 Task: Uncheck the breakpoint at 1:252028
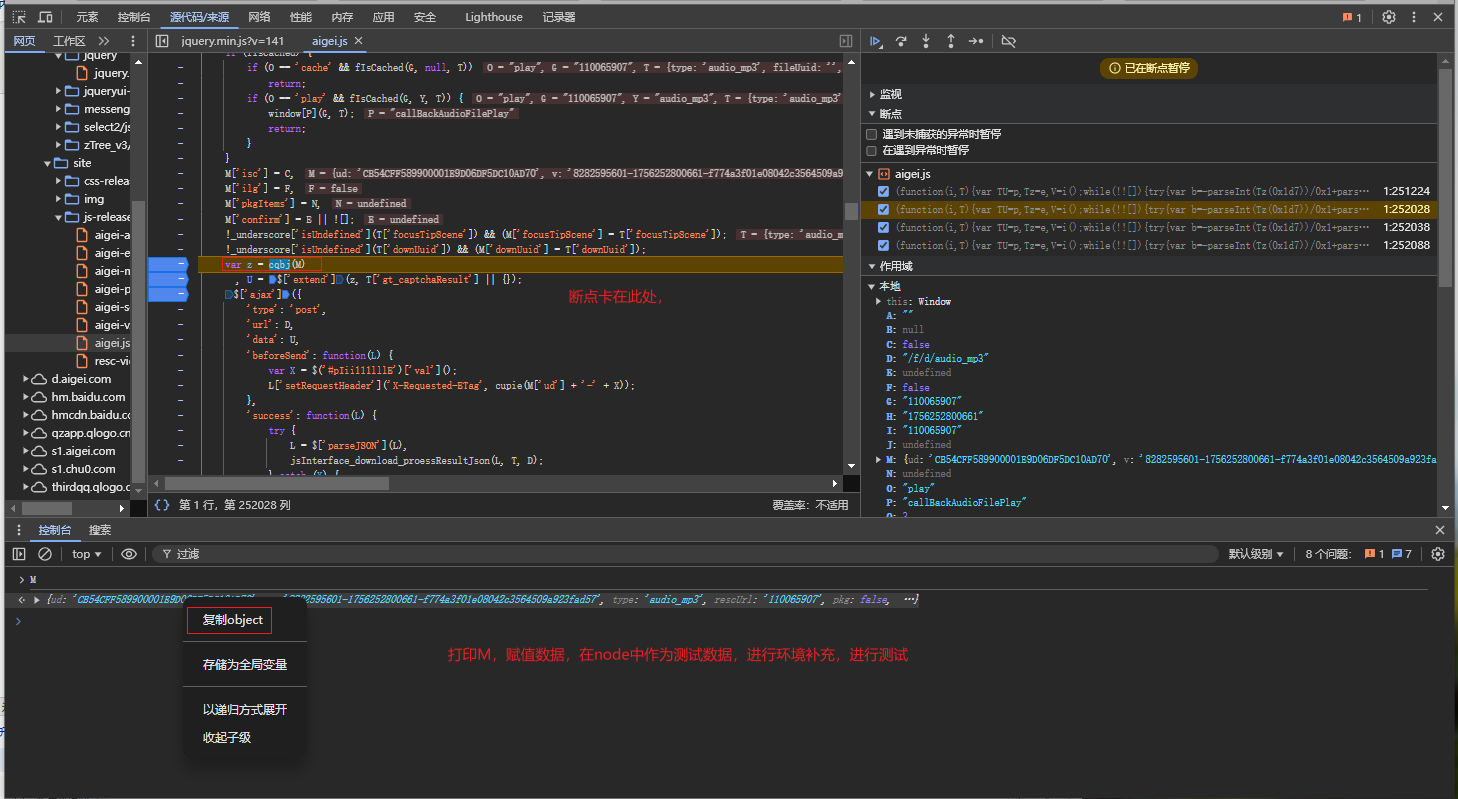883,210
